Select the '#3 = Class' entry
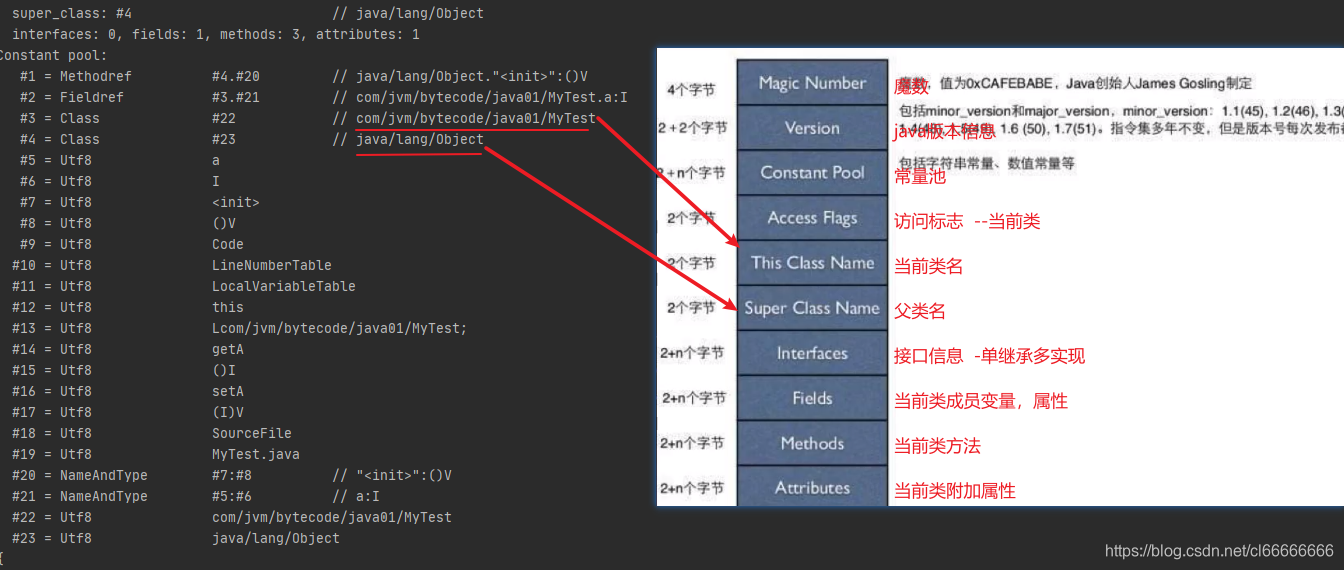 (59, 118)
